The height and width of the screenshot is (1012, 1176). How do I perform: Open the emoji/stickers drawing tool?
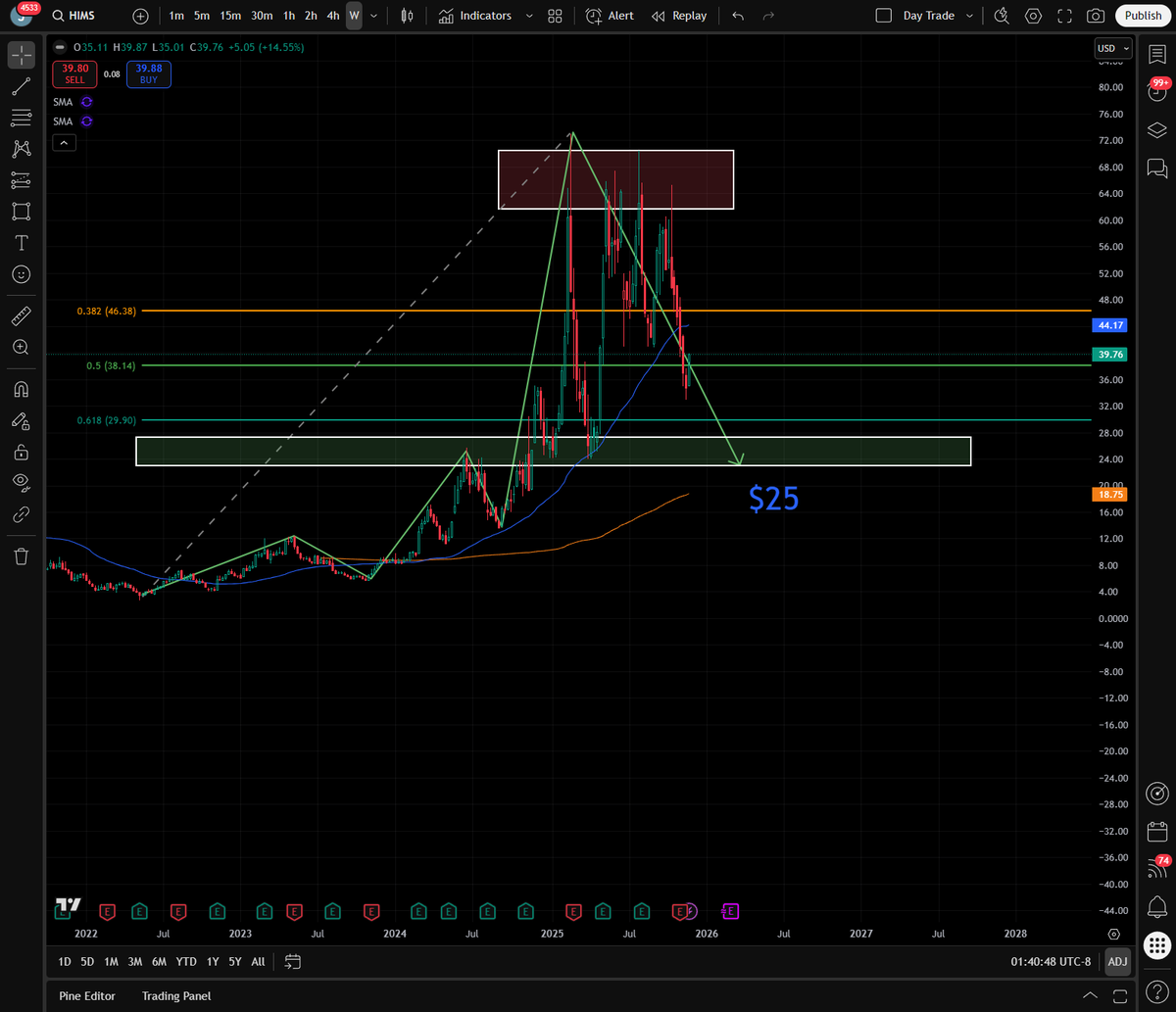tap(21, 275)
